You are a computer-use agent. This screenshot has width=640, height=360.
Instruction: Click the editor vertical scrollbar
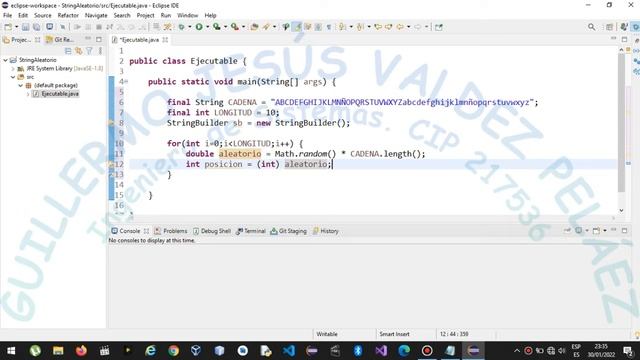[621, 122]
